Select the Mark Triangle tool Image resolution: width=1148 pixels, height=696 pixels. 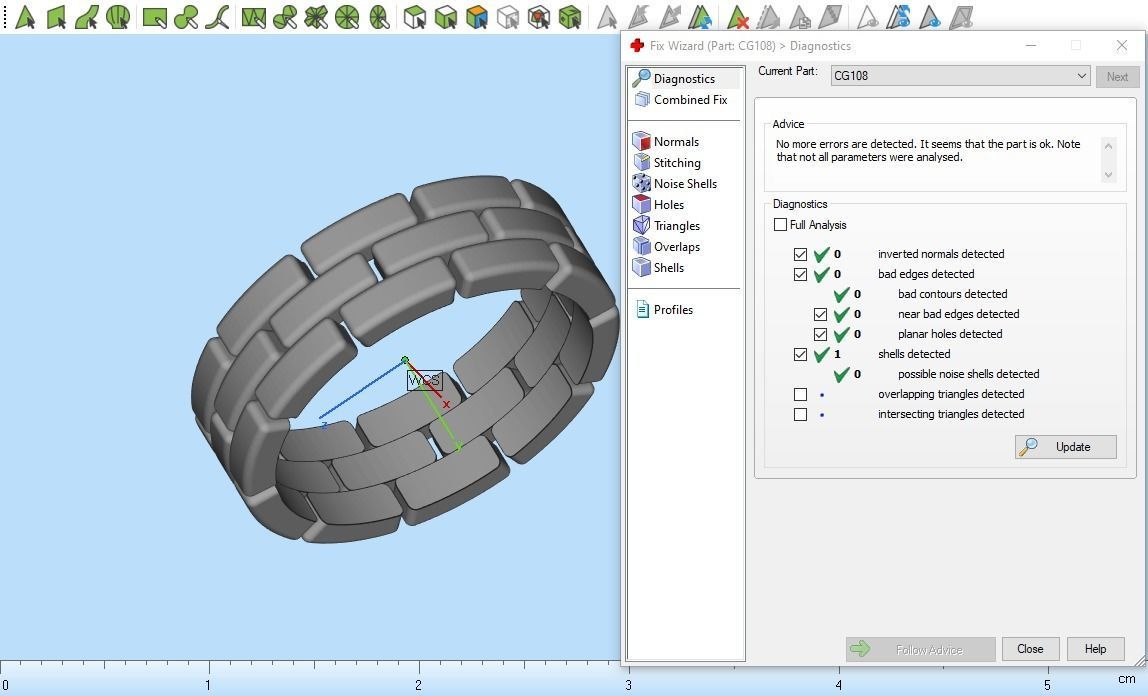point(26,16)
